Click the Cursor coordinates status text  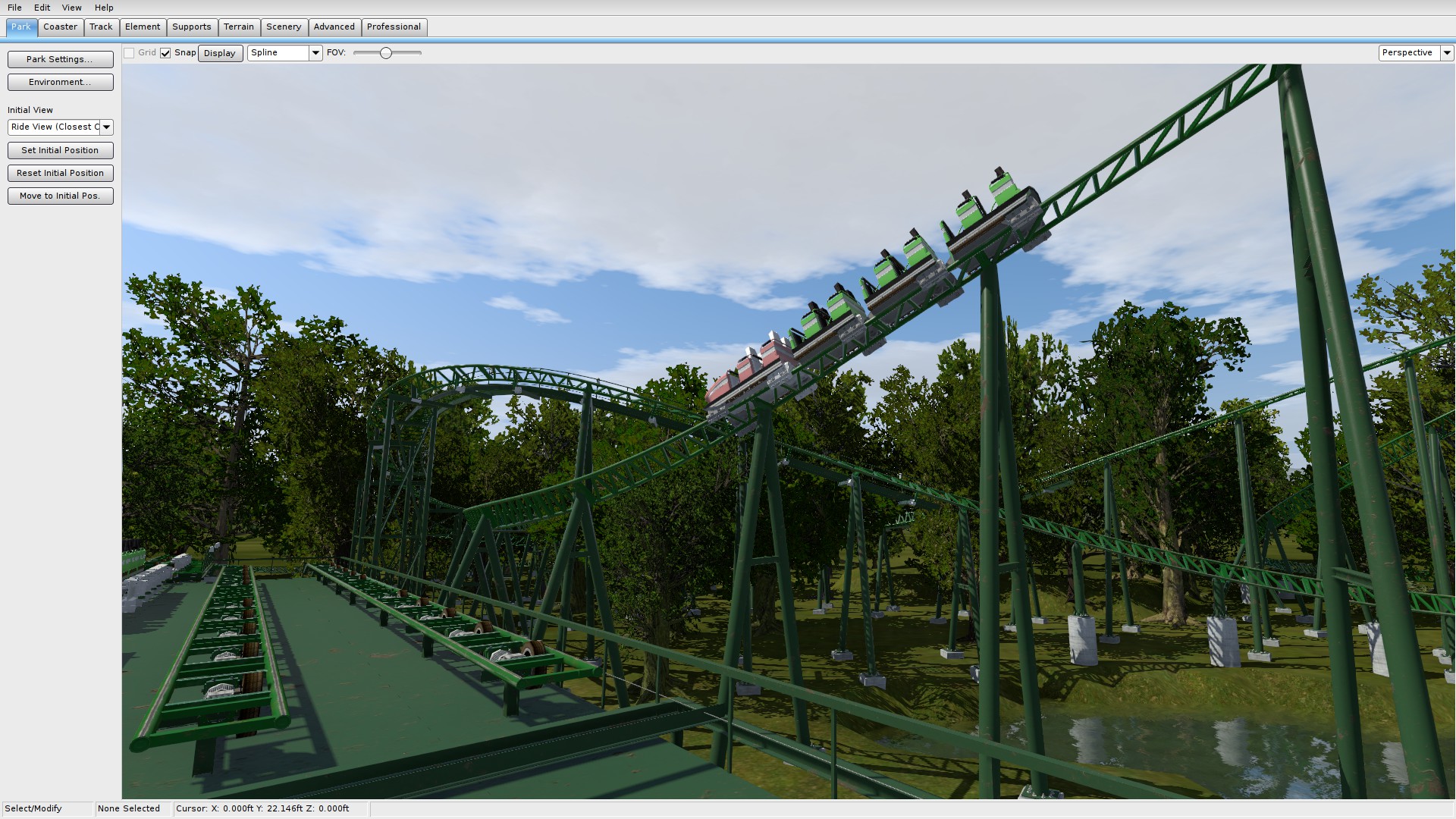tap(262, 808)
